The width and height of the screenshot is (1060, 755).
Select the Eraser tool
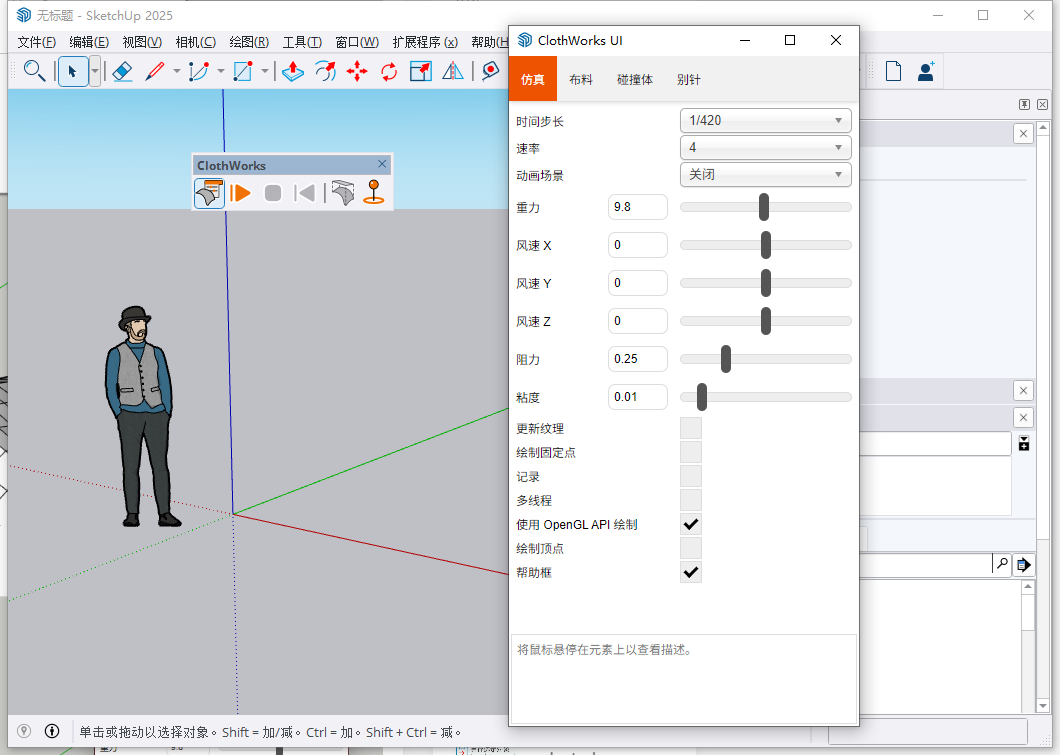tap(122, 71)
